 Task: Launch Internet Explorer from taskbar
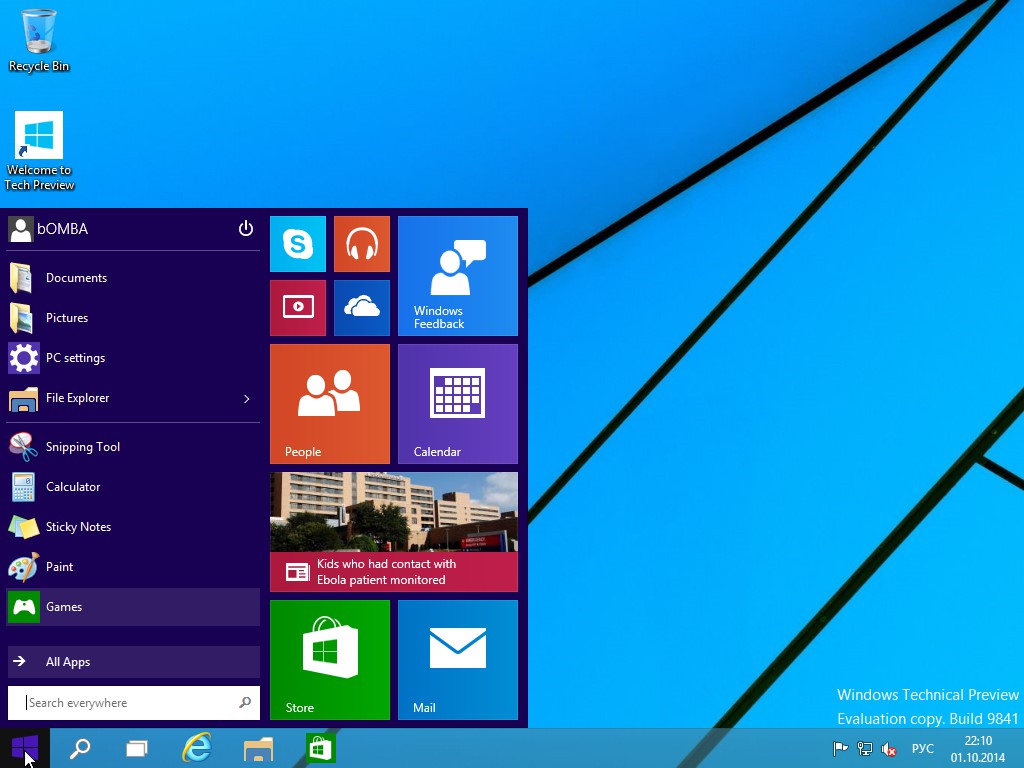(x=197, y=747)
